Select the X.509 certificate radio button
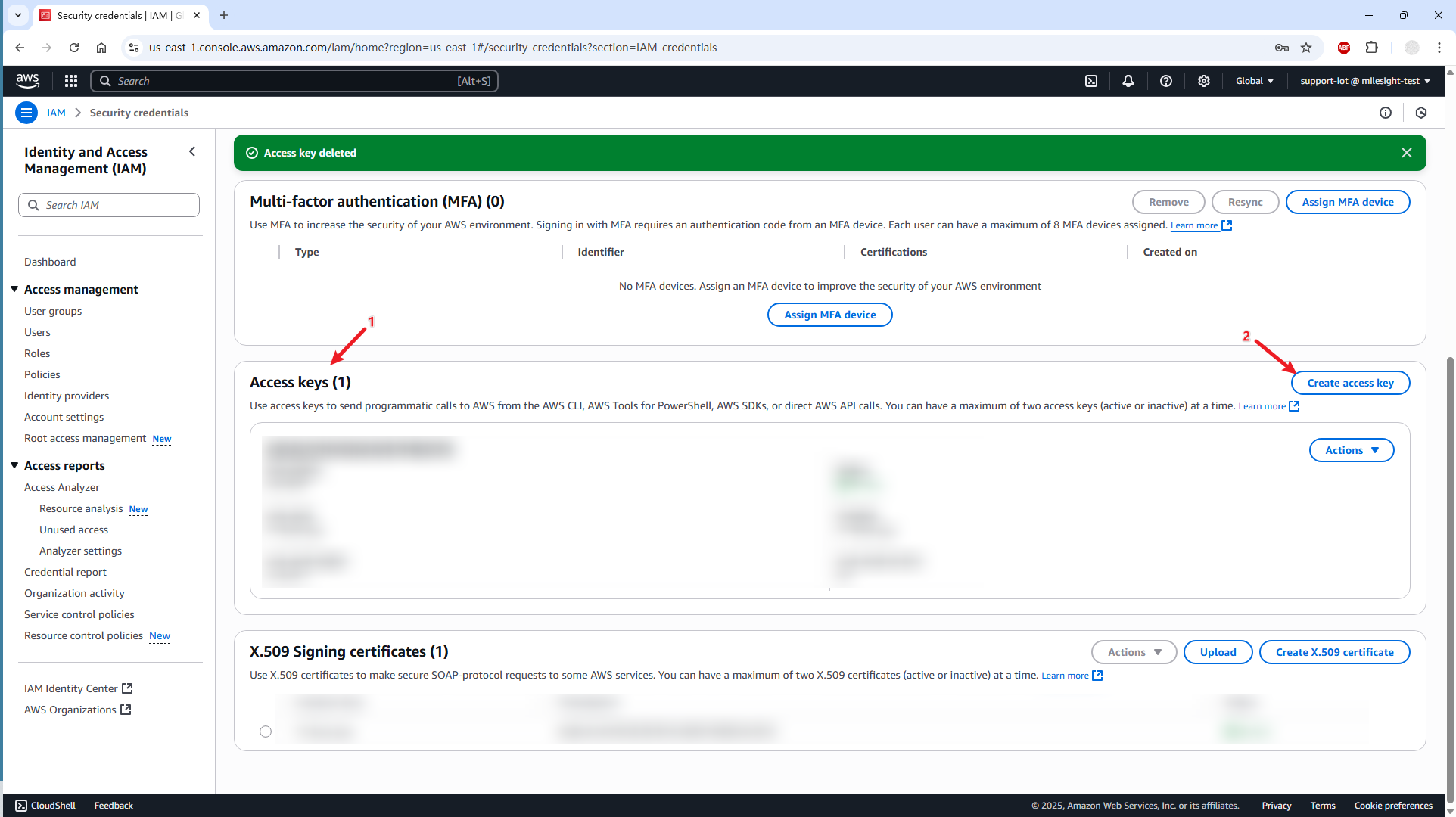Screen dimensions: 1456x817 point(266,732)
